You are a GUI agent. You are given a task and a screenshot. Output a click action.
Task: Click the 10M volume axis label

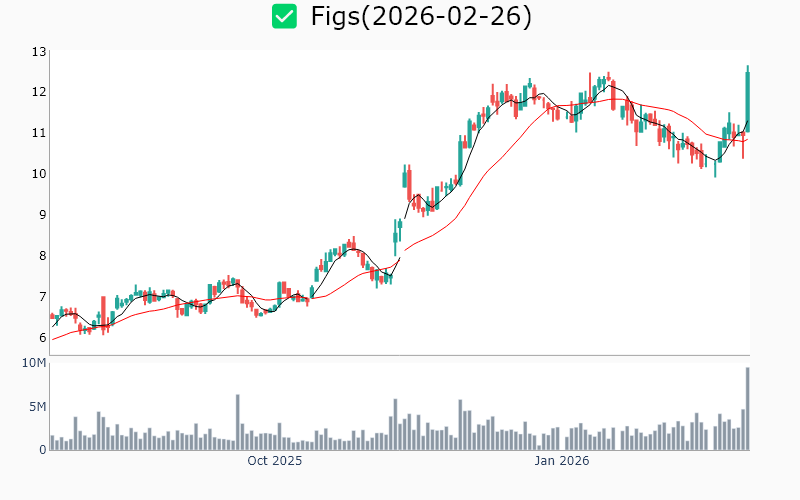35,363
